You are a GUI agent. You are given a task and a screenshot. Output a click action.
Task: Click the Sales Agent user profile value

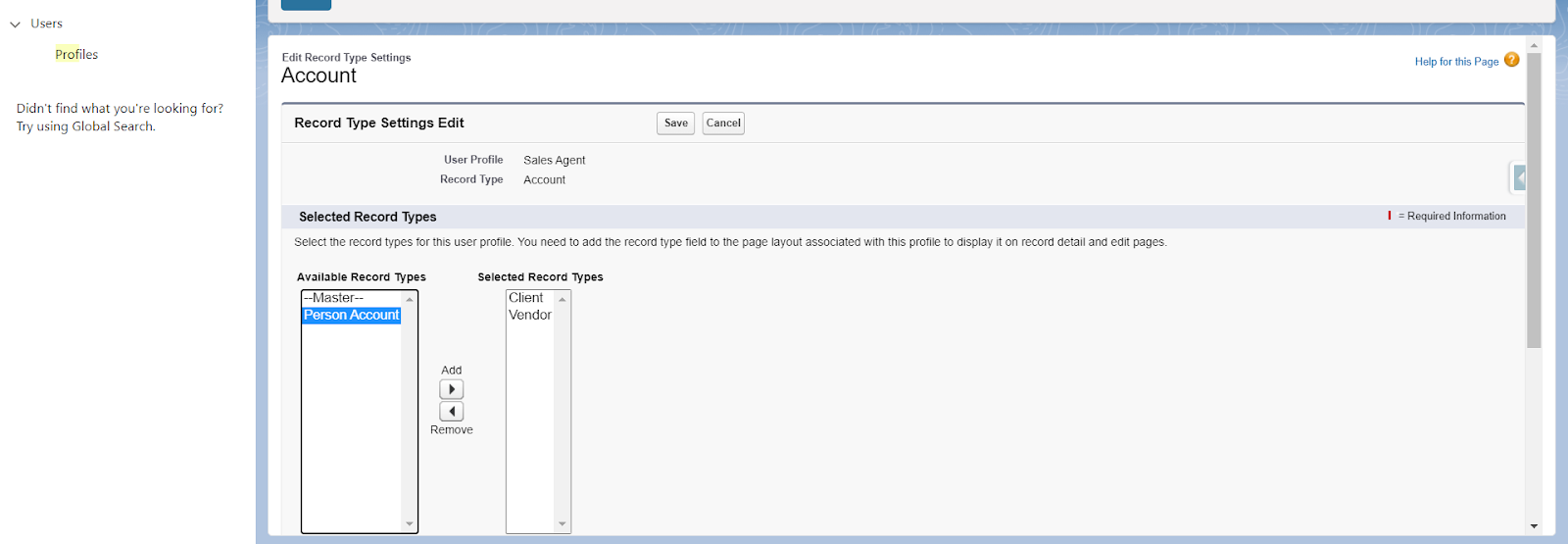[555, 161]
